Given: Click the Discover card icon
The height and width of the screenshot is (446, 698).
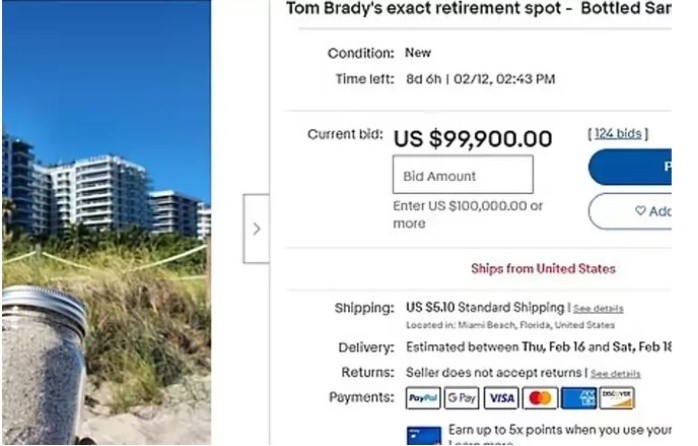Looking at the screenshot, I should pyautogui.click(x=616, y=398).
